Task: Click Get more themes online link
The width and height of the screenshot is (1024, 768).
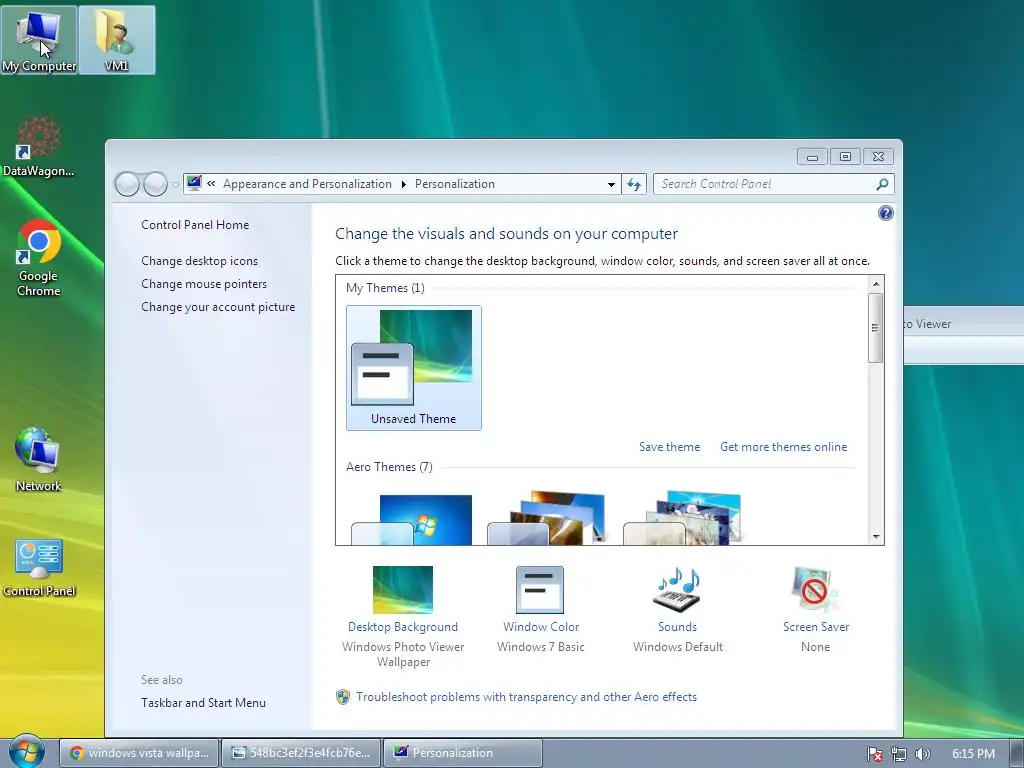Action: click(784, 447)
